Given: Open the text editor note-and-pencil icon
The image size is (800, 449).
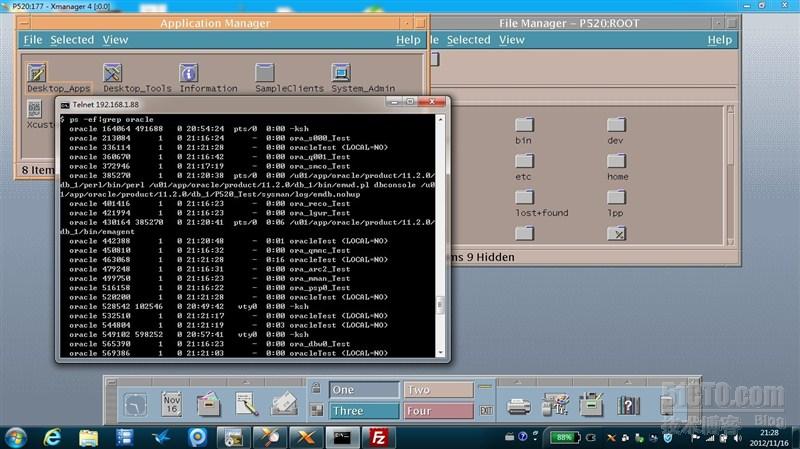Looking at the screenshot, I should [x=246, y=405].
